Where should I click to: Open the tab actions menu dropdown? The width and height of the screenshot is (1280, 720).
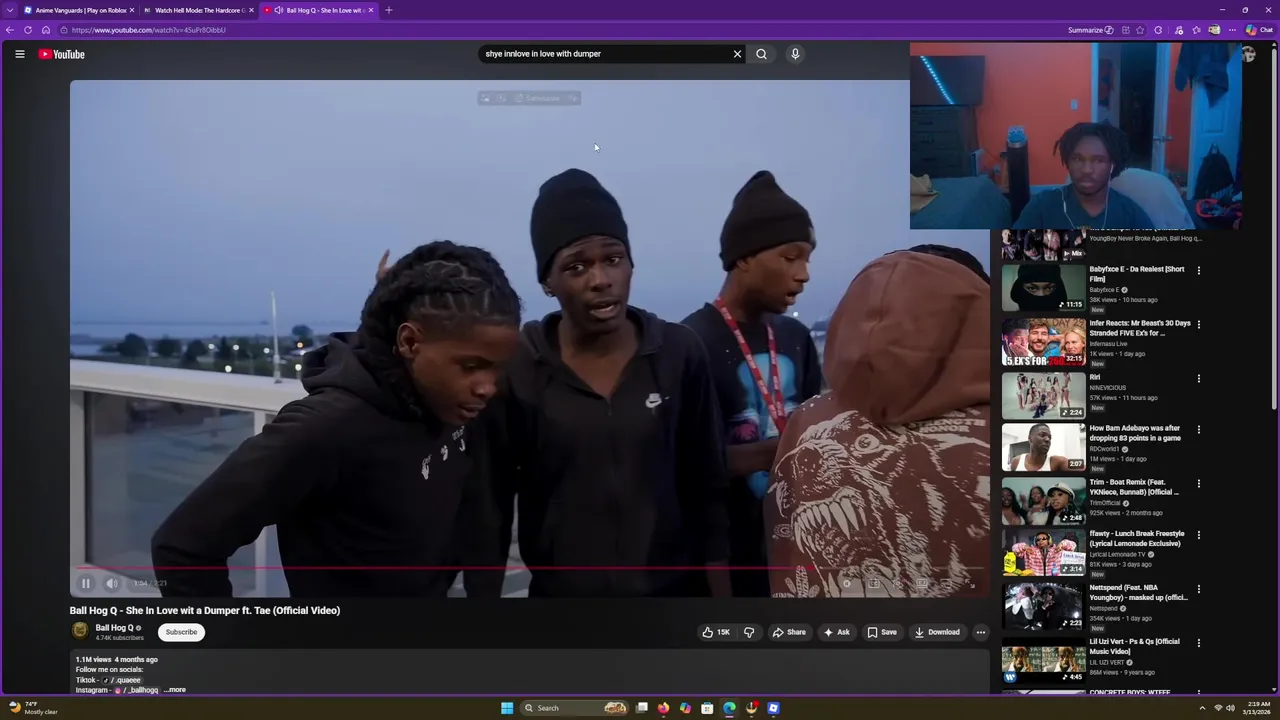[12, 10]
